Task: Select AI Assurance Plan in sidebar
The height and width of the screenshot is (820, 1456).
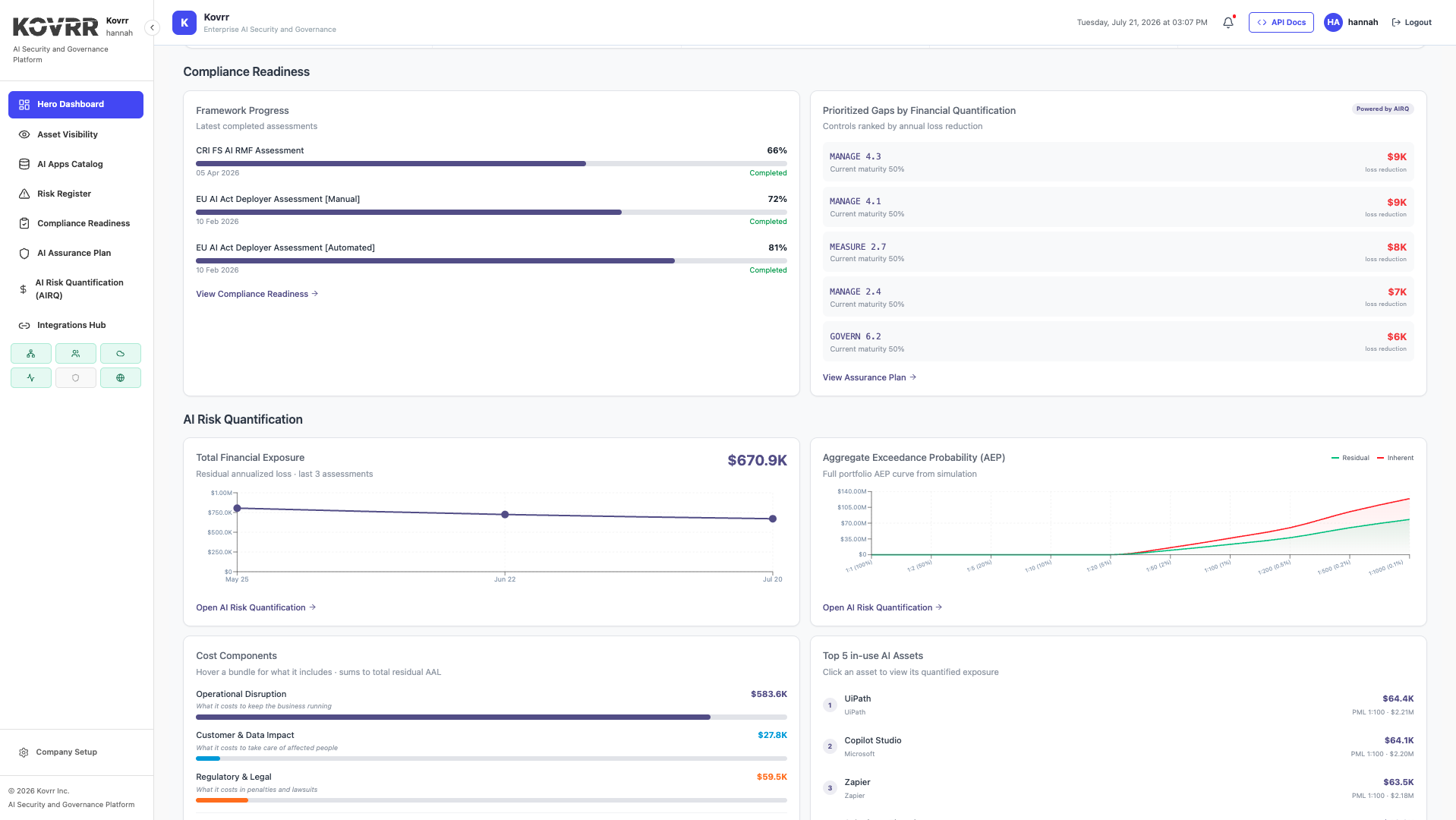Action: [76, 253]
